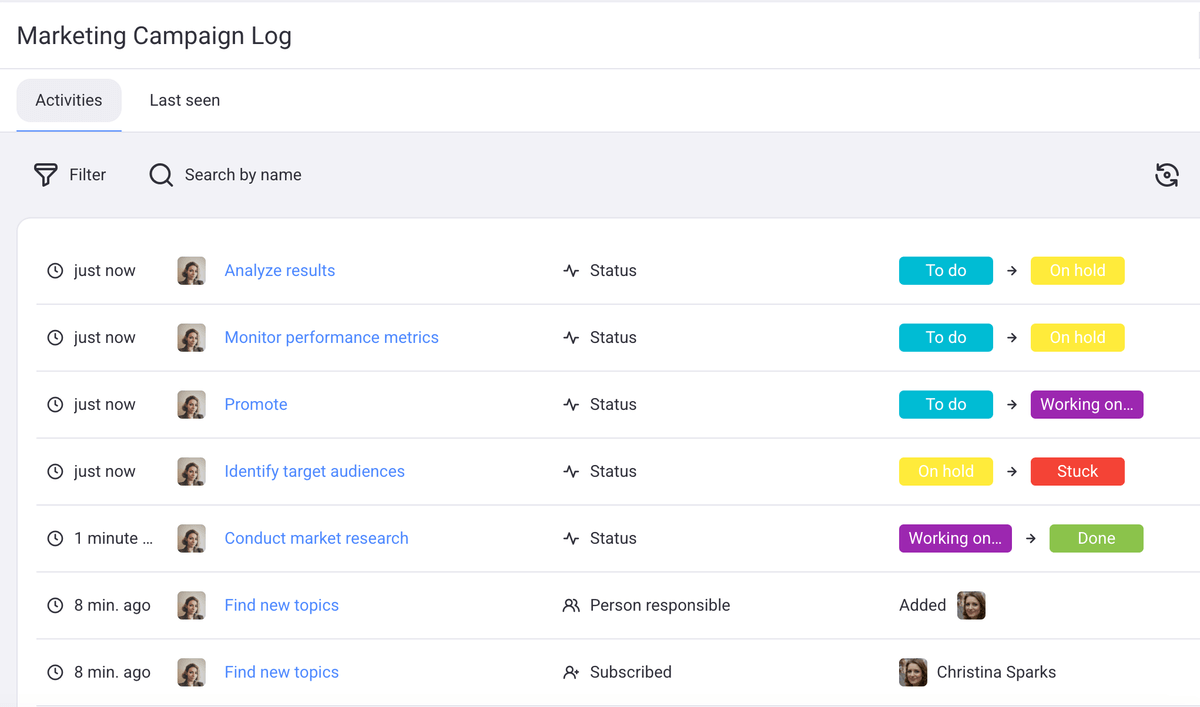
Task: Click Christina Sparks' profile picture
Action: tap(913, 672)
